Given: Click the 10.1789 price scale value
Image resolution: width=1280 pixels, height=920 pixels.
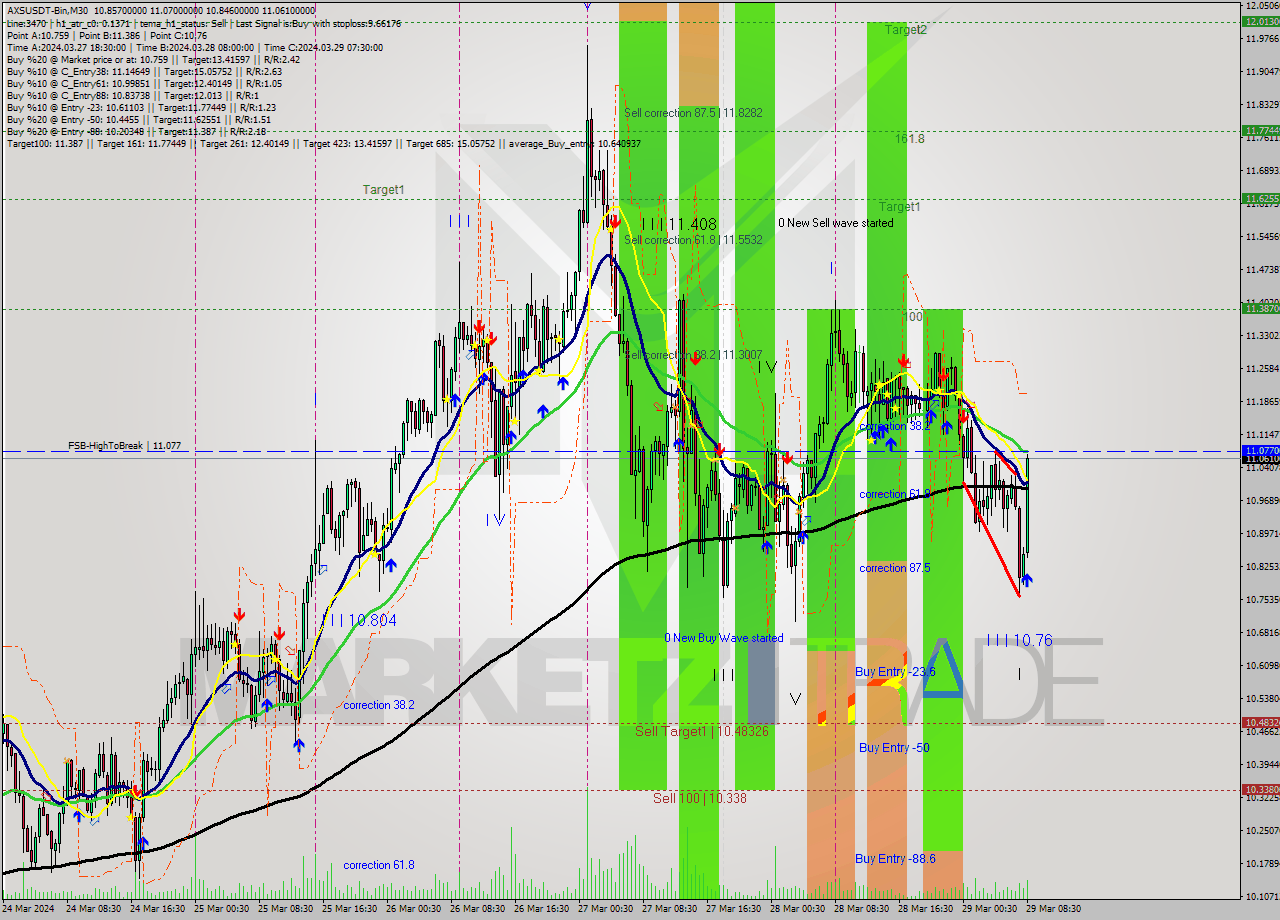Looking at the screenshot, I should pos(1263,863).
